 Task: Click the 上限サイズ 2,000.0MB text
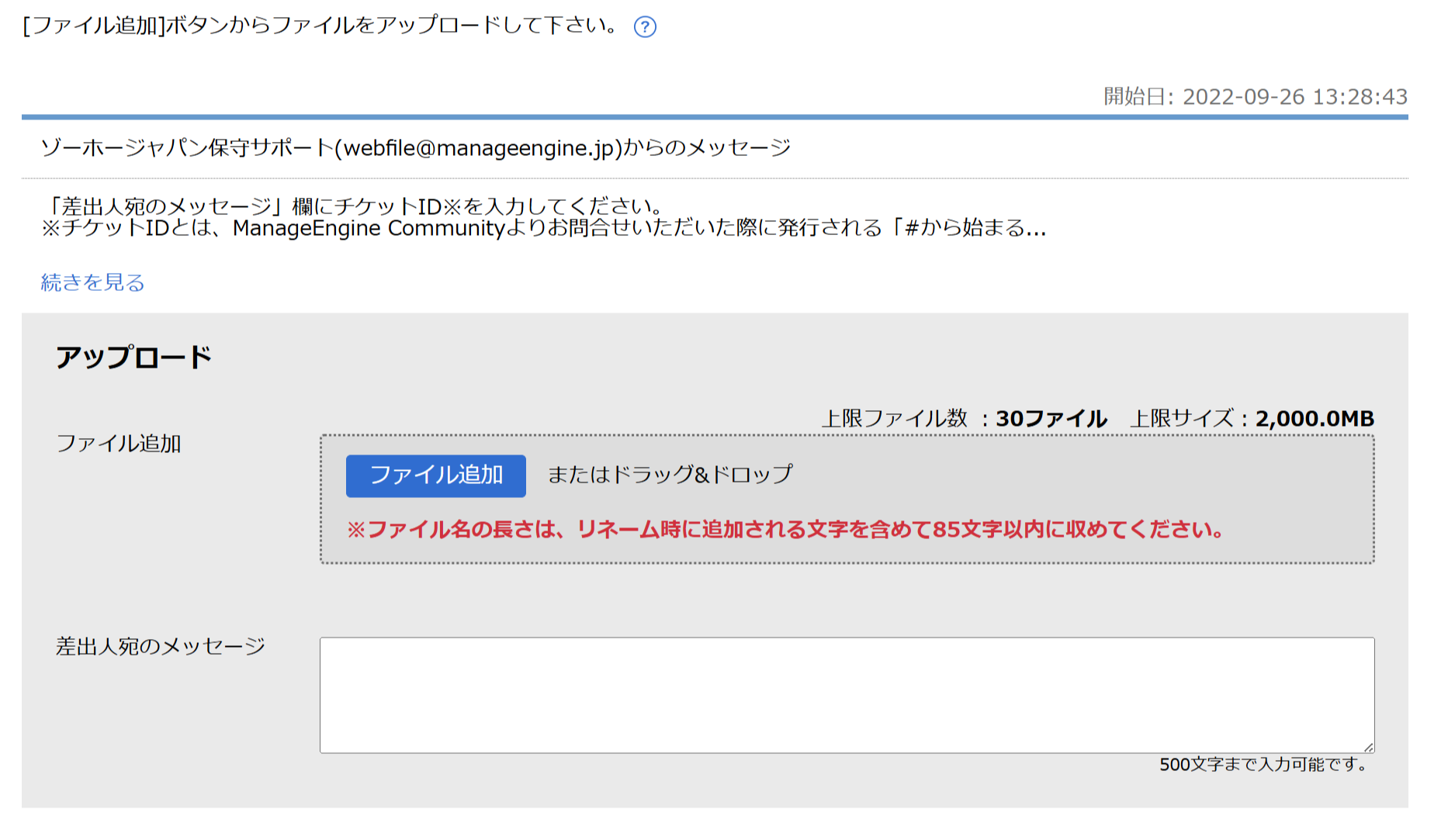click(1251, 419)
